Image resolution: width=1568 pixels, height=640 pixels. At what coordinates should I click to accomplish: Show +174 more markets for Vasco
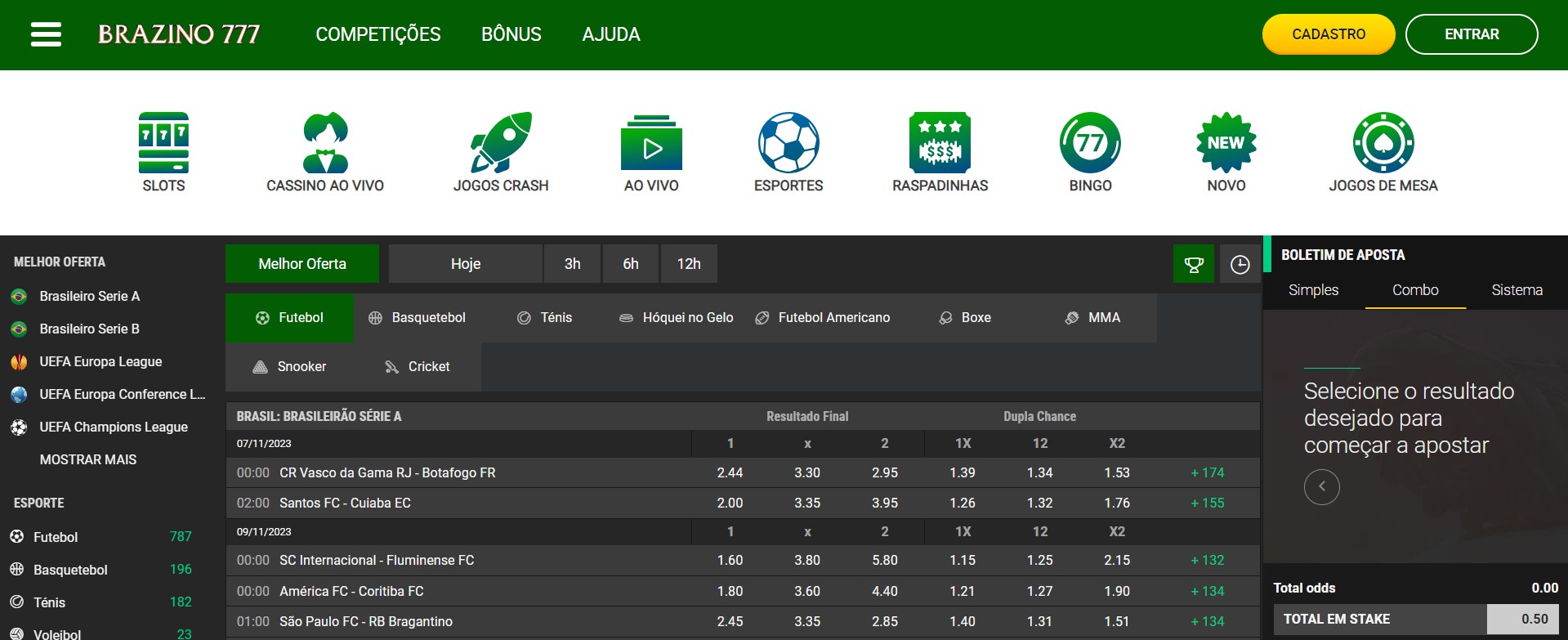[1208, 472]
